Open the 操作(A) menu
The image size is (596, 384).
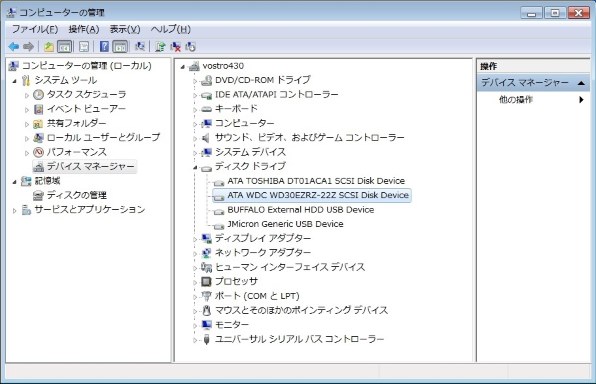pyautogui.click(x=84, y=29)
